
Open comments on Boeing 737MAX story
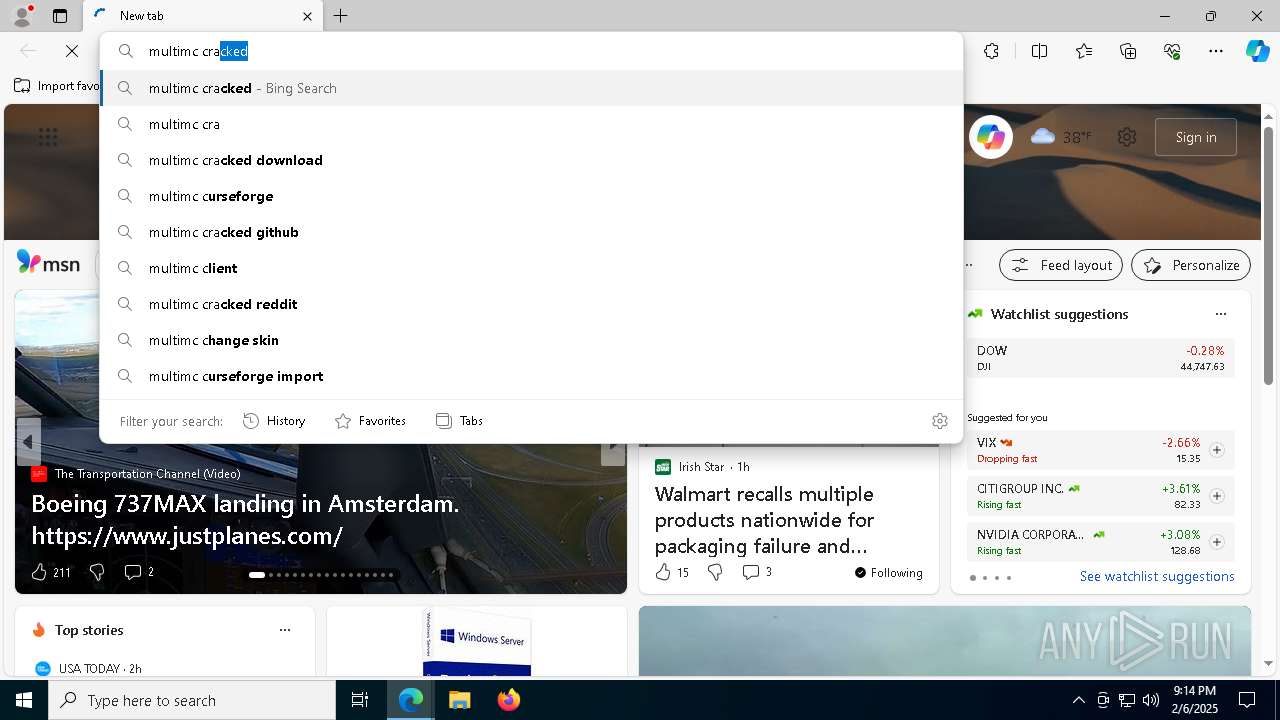(139, 572)
